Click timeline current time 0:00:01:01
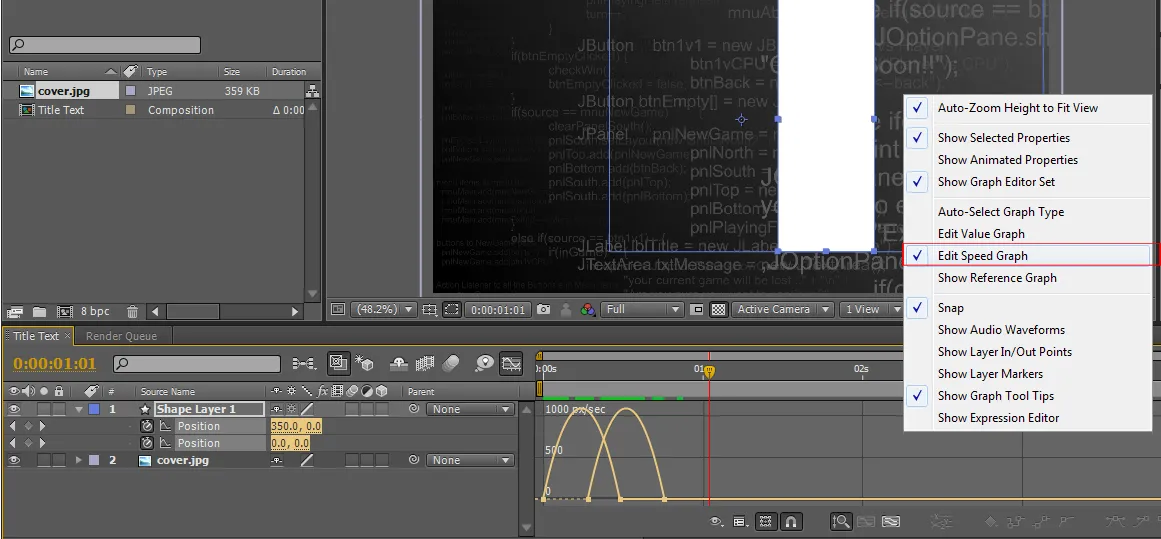Viewport: 1161px width, 539px height. pos(55,364)
